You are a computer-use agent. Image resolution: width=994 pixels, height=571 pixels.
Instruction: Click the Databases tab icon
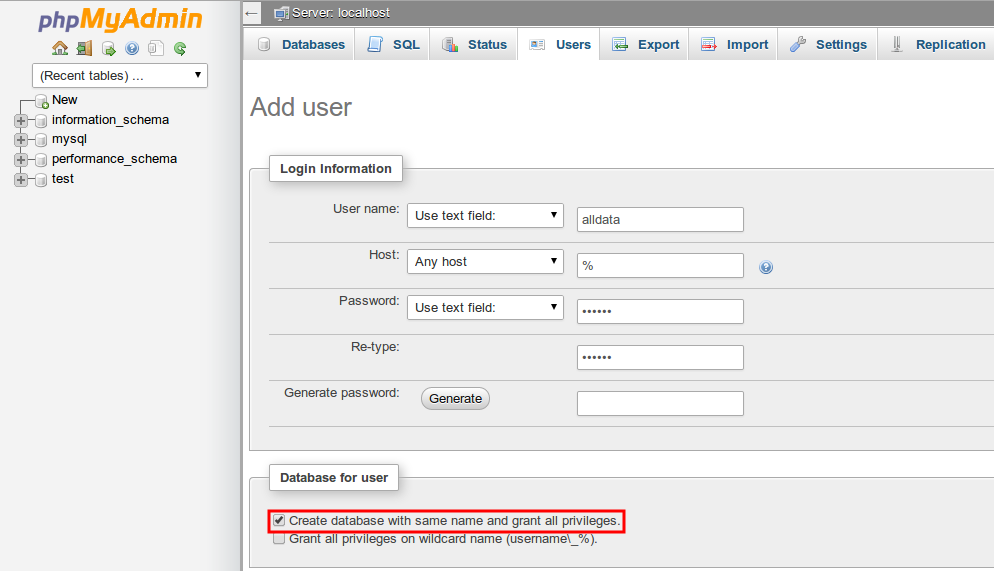(x=264, y=44)
